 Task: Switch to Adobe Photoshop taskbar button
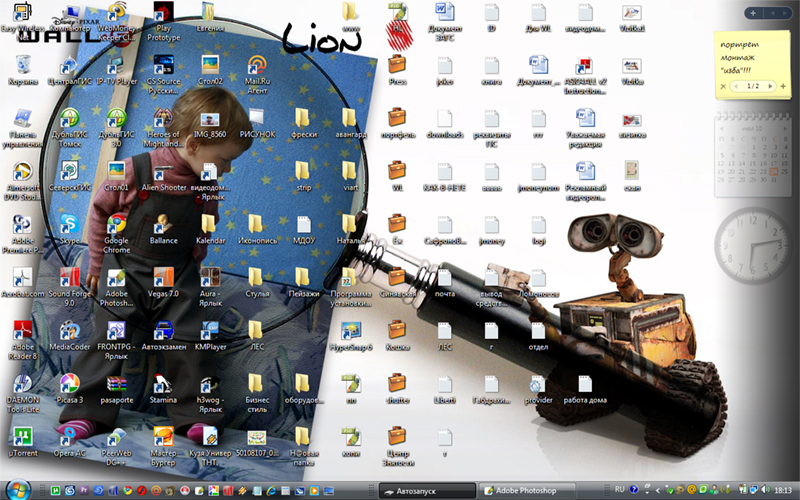point(528,491)
